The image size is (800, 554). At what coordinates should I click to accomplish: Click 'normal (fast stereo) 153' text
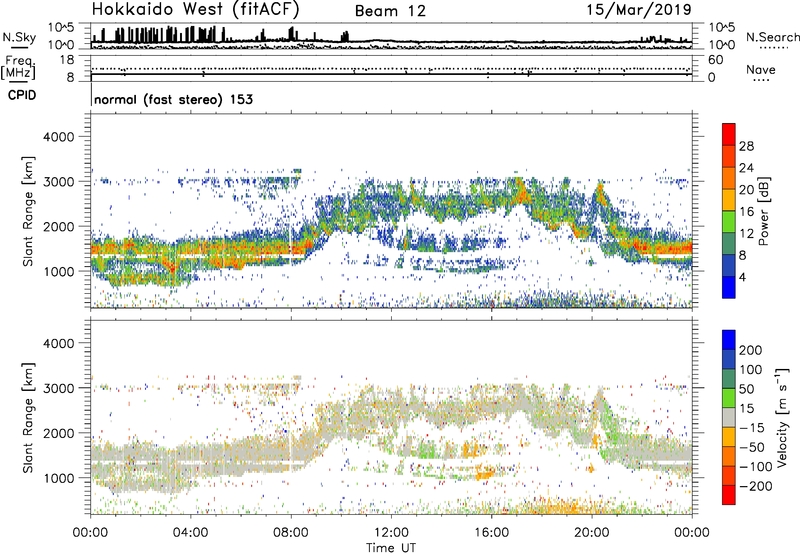(x=173, y=99)
